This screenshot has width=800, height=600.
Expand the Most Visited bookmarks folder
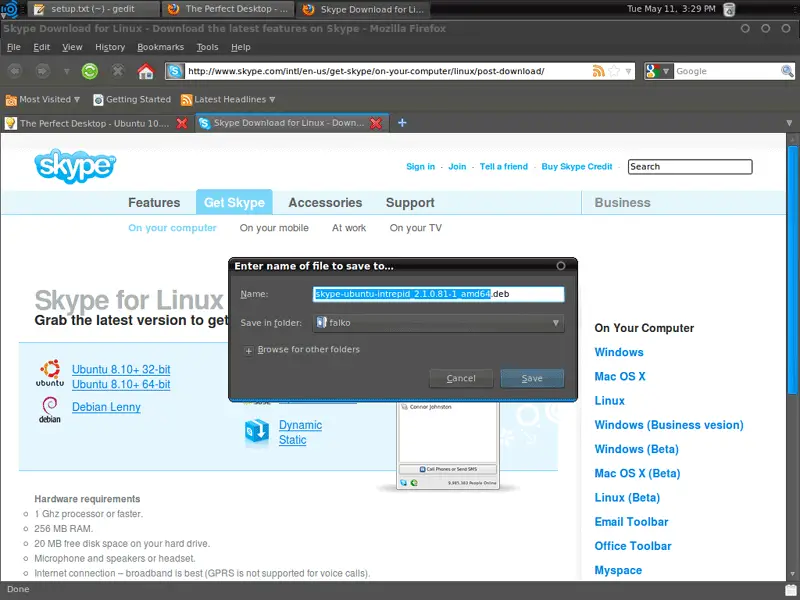pyautogui.click(x=43, y=99)
